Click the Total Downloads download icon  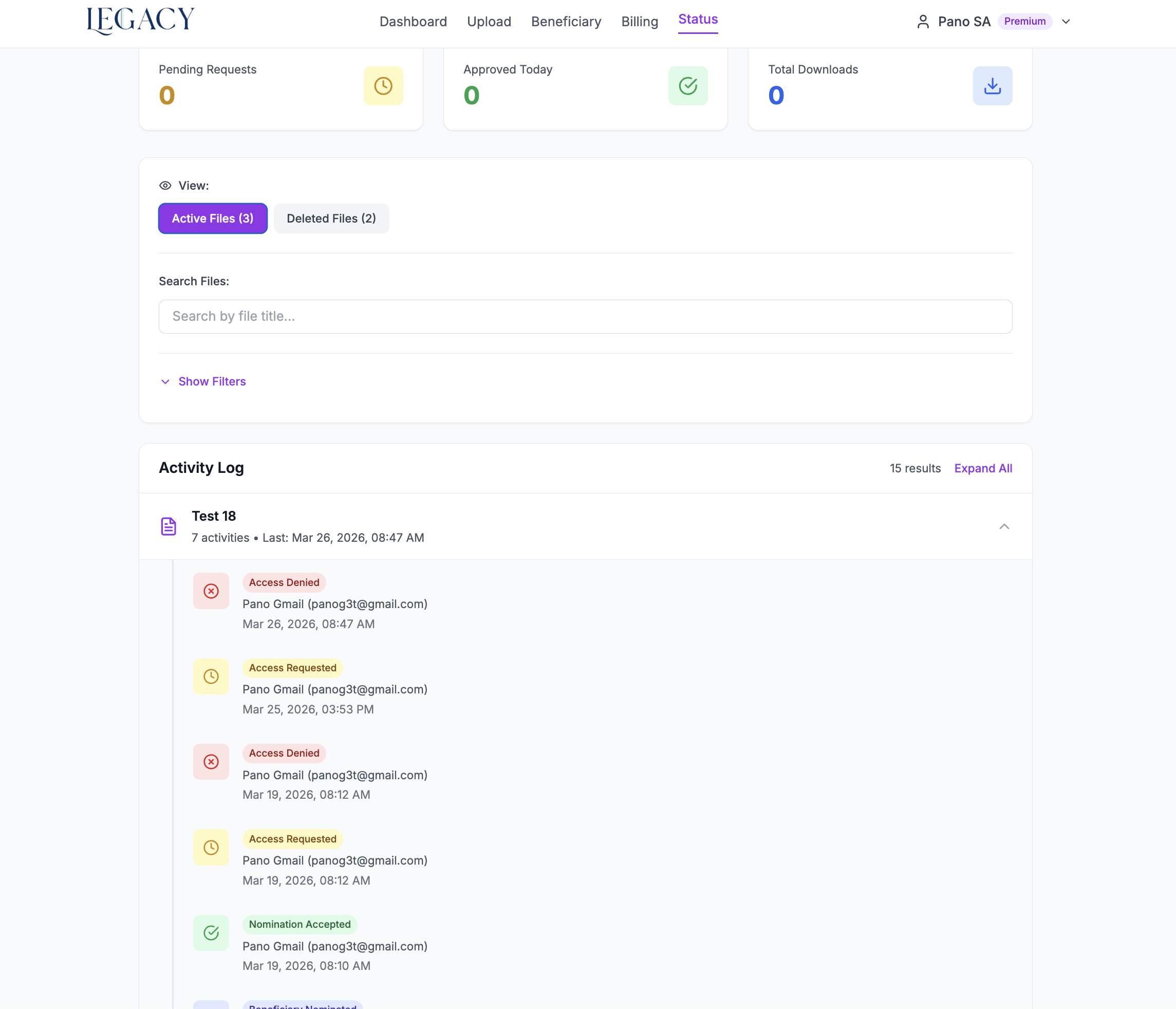tap(992, 86)
